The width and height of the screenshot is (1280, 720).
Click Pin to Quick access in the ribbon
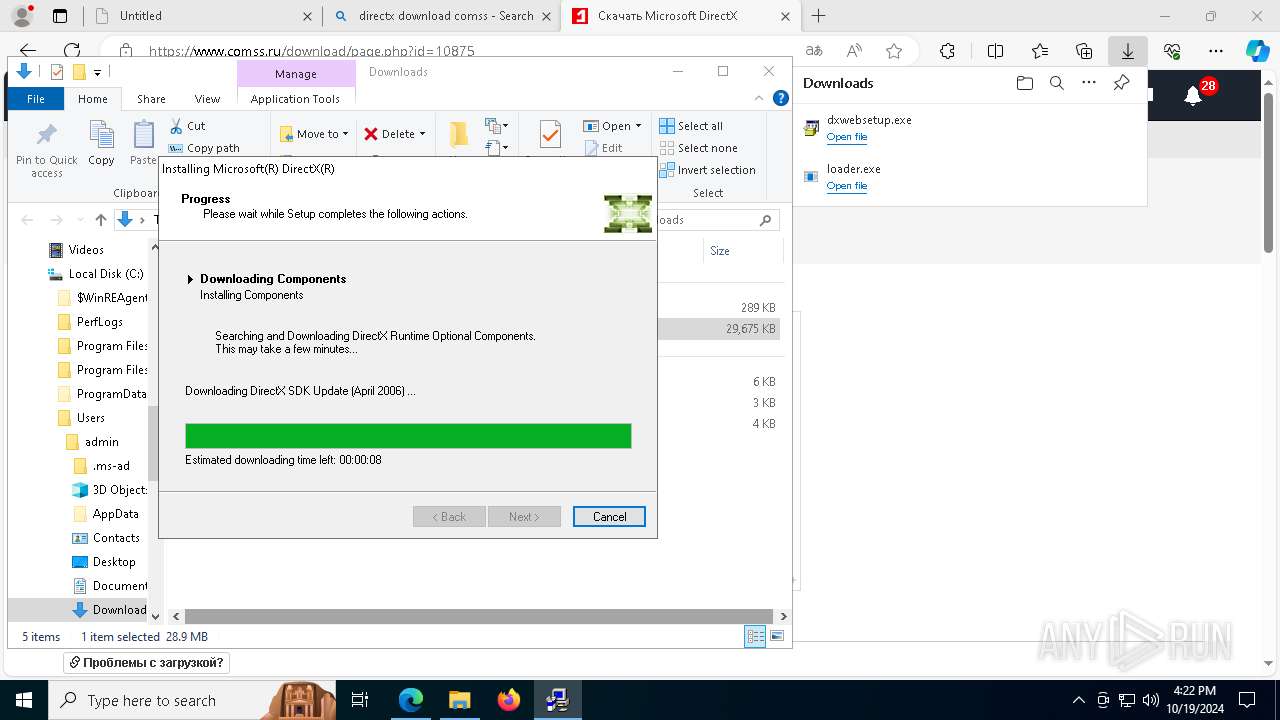tap(46, 151)
